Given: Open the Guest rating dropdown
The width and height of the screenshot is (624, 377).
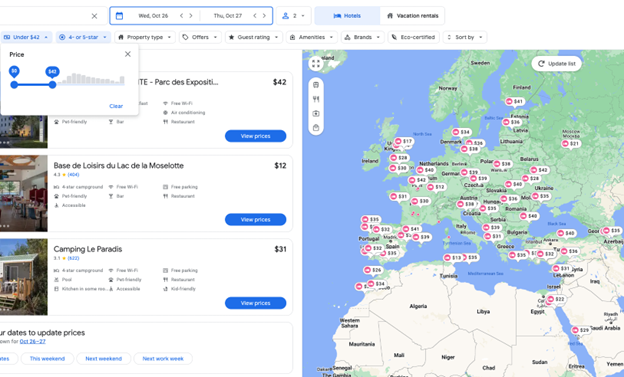Looking at the screenshot, I should click(x=254, y=37).
